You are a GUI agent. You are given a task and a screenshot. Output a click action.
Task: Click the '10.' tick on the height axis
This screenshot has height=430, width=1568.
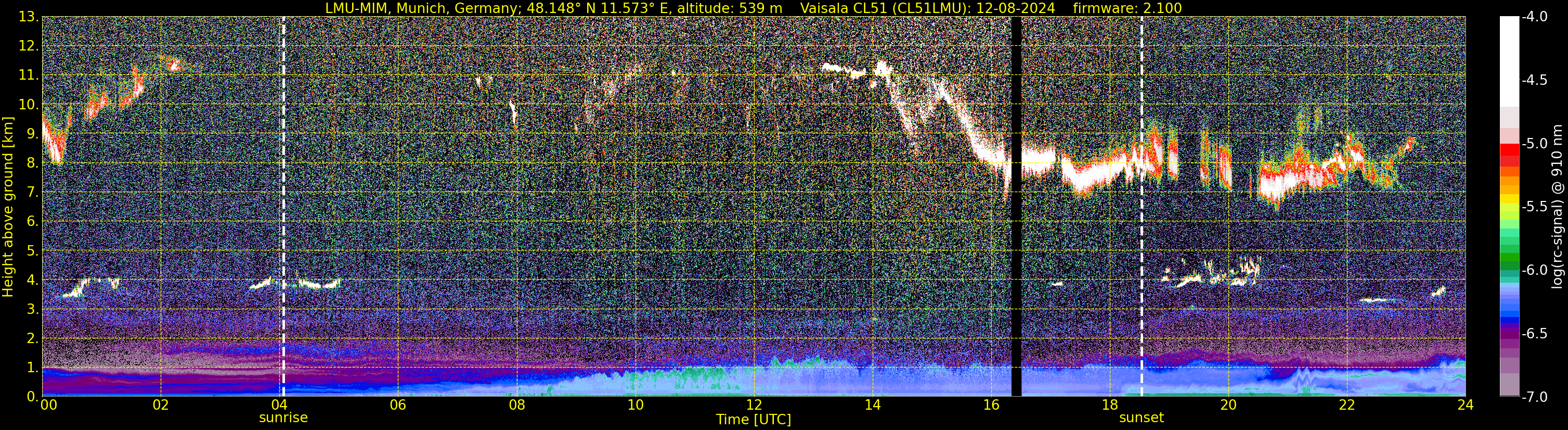click(x=29, y=105)
